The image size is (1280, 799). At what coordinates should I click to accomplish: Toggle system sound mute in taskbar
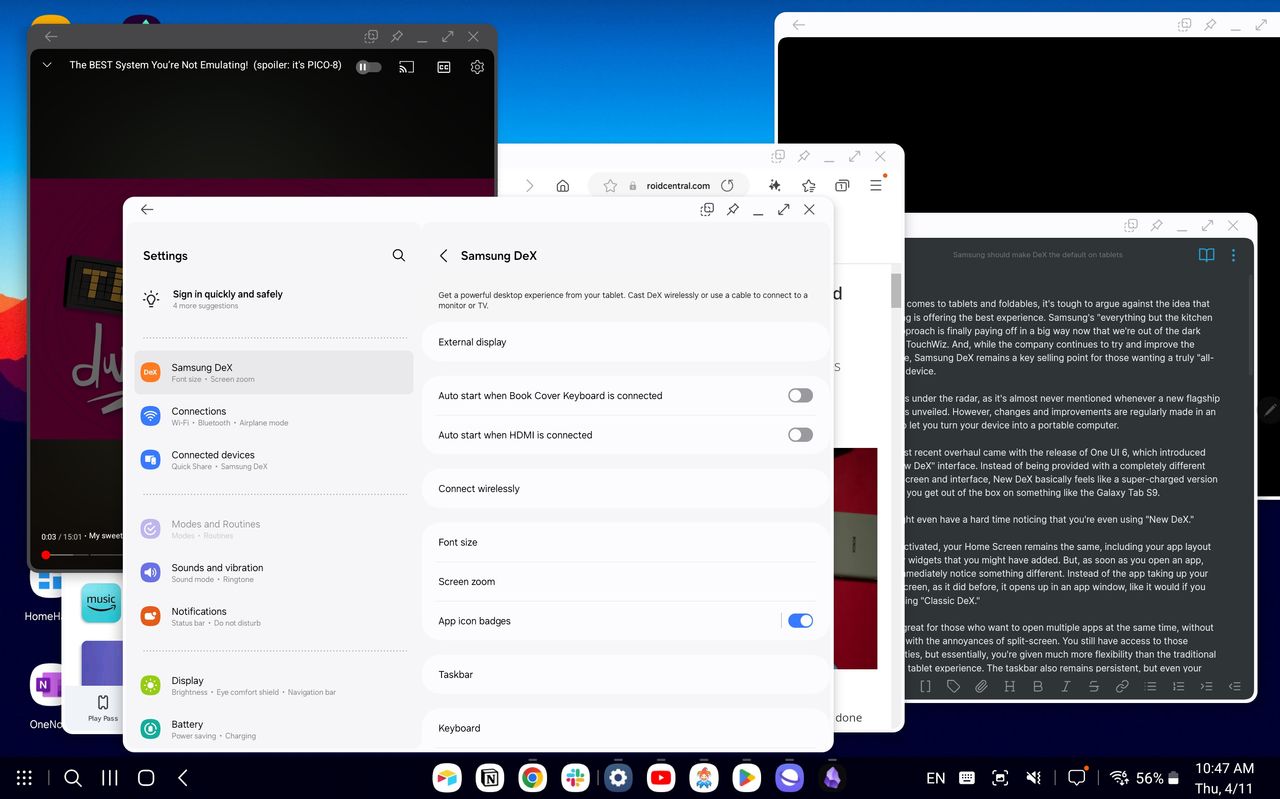click(1034, 778)
